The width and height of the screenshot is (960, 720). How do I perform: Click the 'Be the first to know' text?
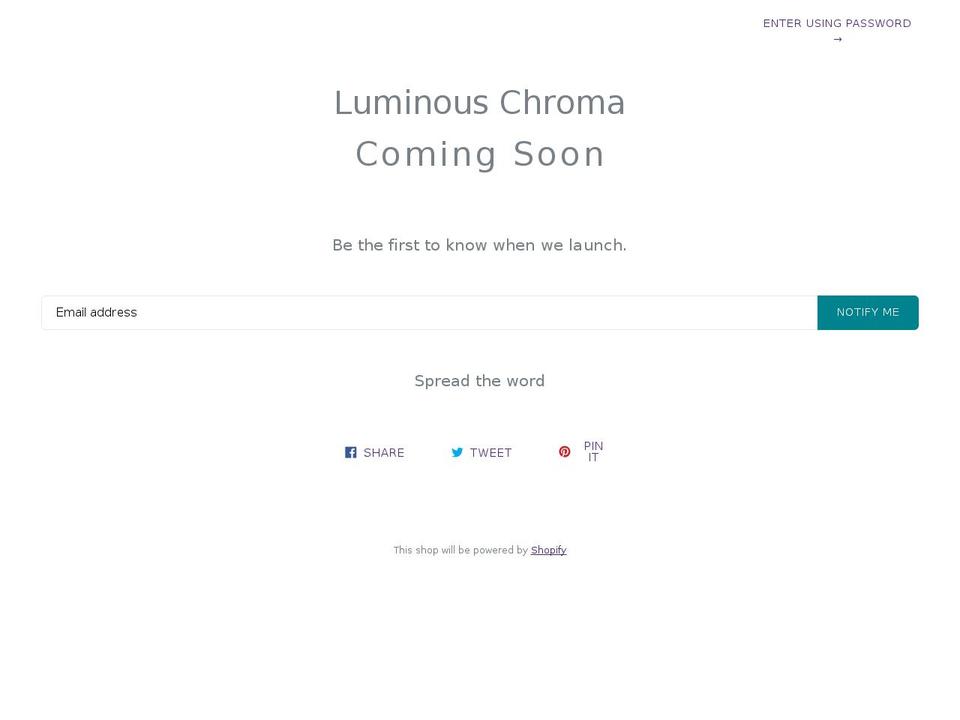[x=479, y=245]
